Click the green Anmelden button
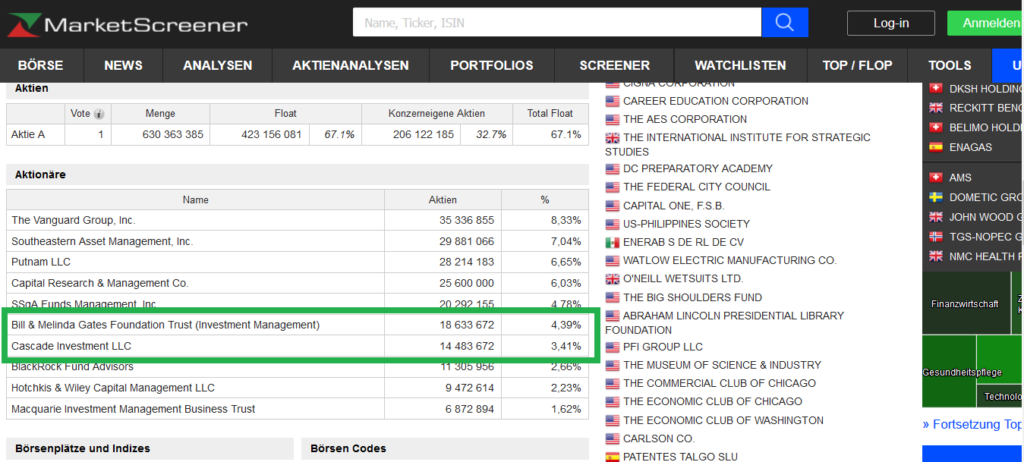 coord(985,23)
